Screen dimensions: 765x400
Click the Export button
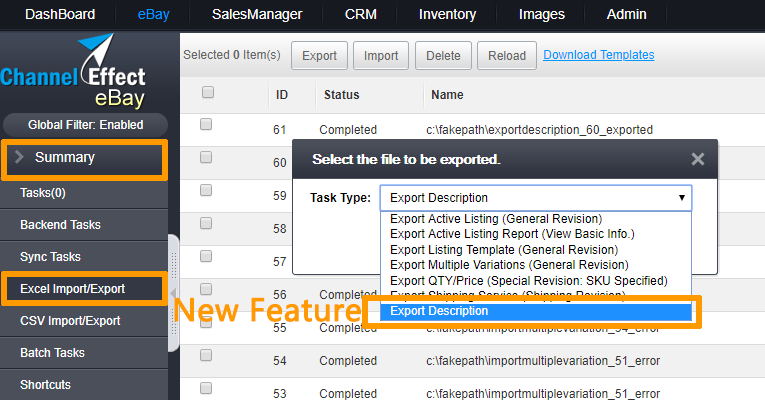(320, 56)
